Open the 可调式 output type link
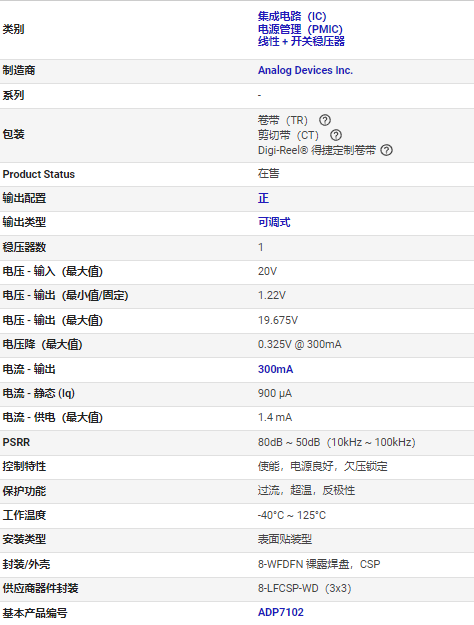Image resolution: width=474 pixels, height=625 pixels. point(274,222)
